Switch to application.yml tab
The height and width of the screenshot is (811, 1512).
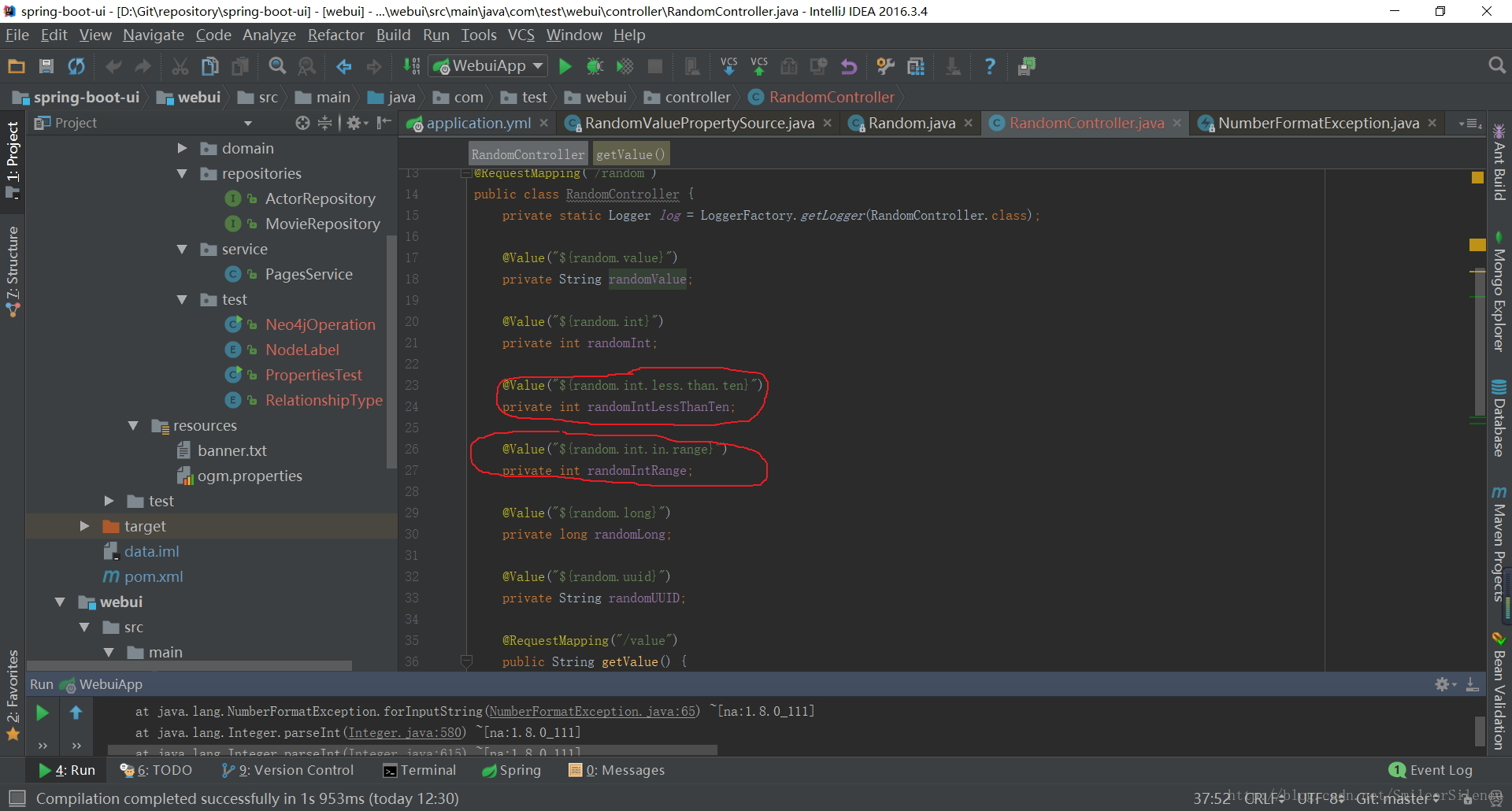[478, 123]
